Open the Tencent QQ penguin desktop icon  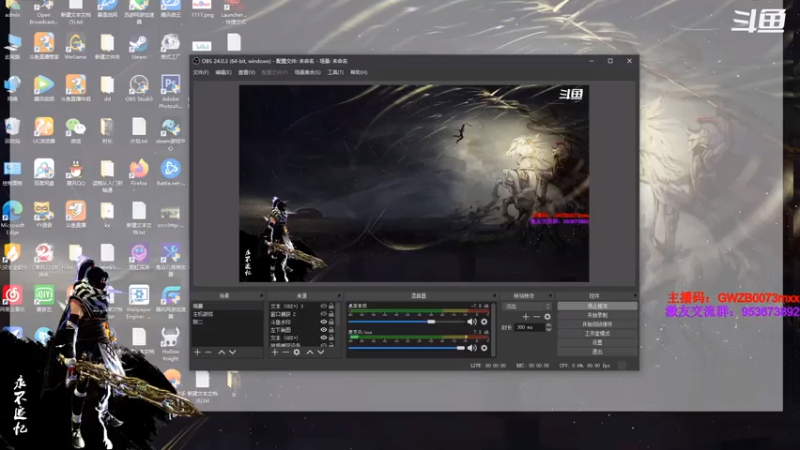tap(76, 172)
